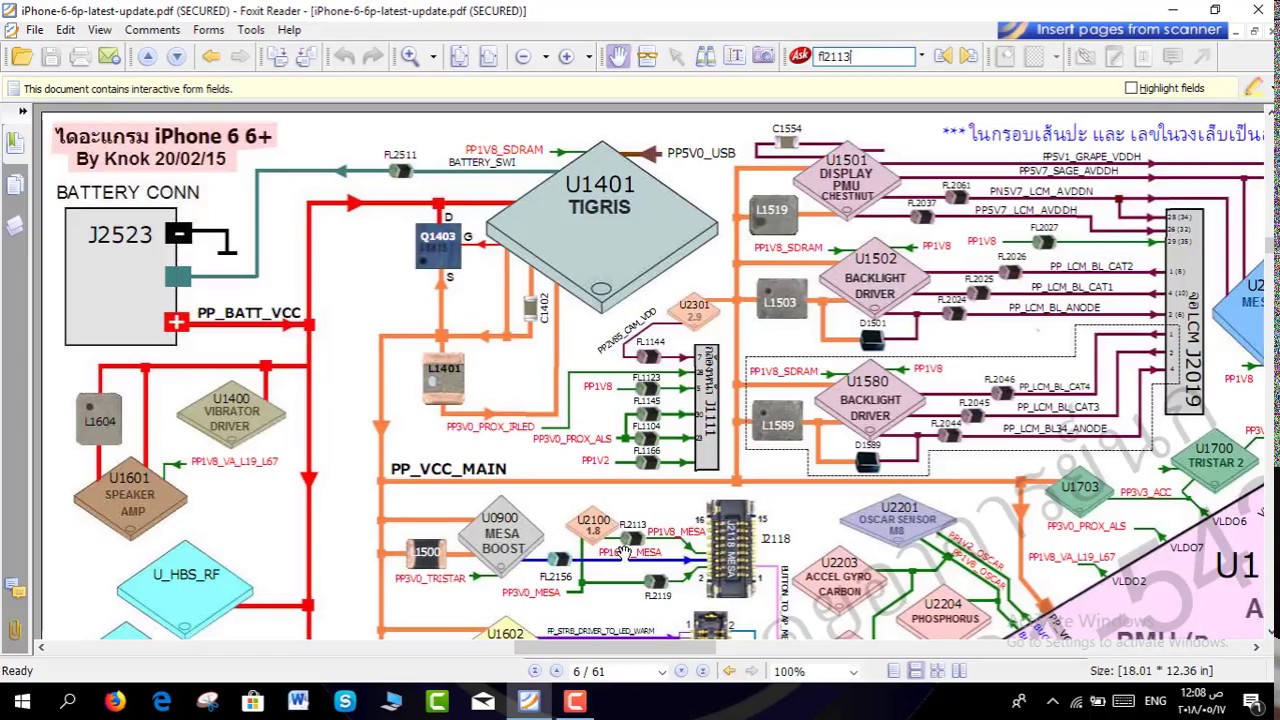Go to previous view with yellow left arrow
This screenshot has width=1280, height=720.
[x=211, y=57]
